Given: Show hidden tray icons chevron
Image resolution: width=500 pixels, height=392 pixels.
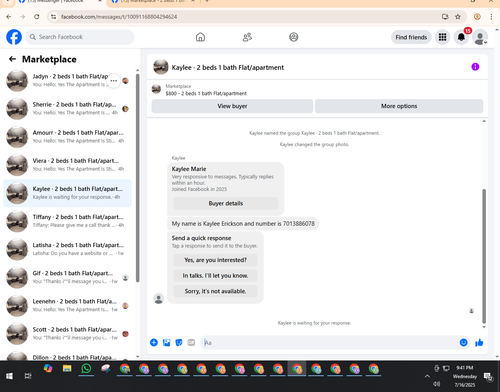Looking at the screenshot, I should coord(427,376).
